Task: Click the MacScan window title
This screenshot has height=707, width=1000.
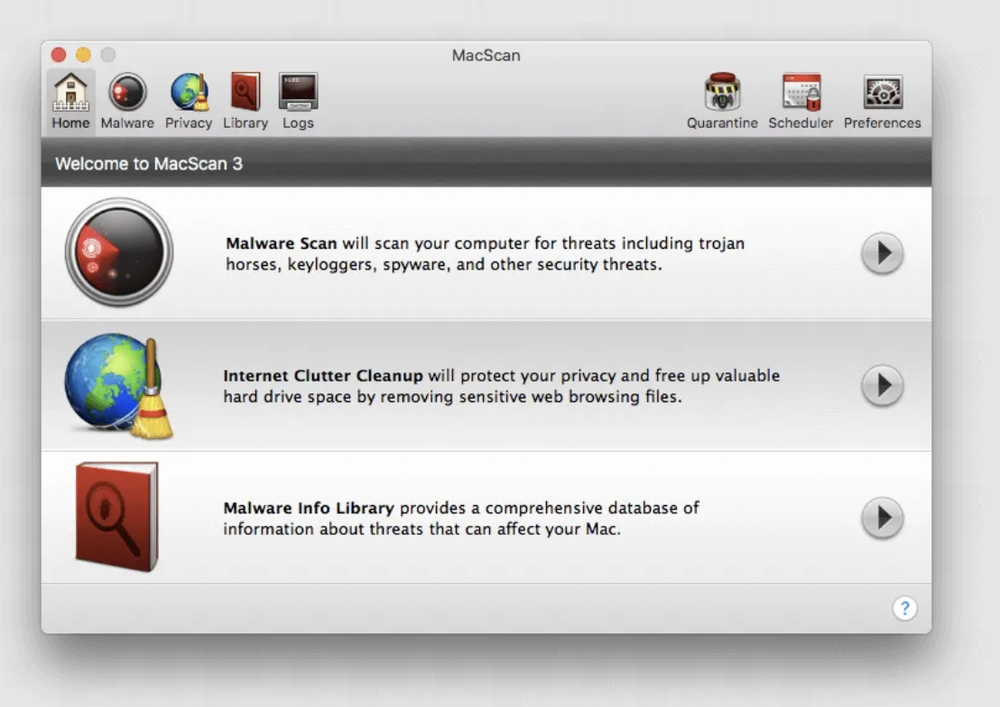Action: point(486,55)
